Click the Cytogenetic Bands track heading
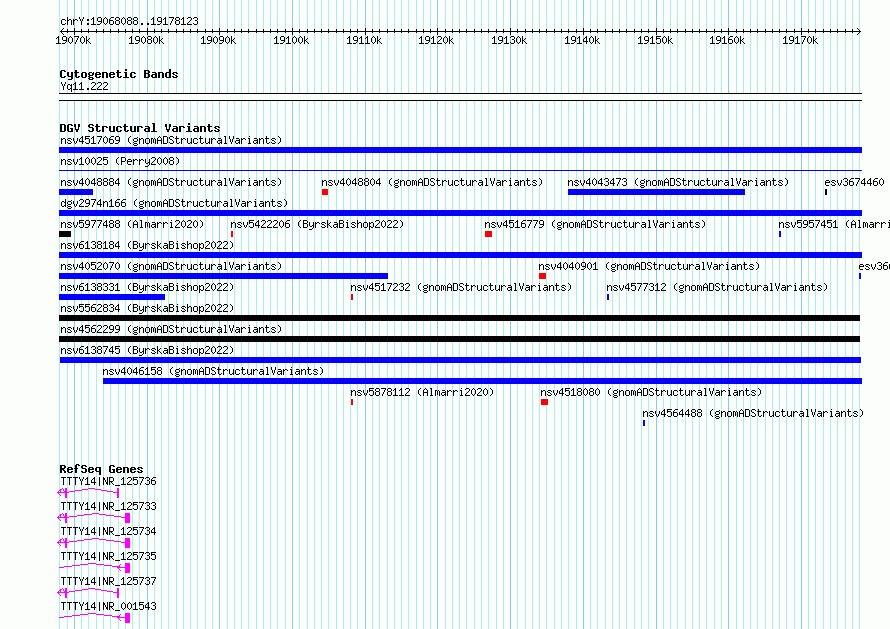Screen dimensions: 890x629 click(x=119, y=74)
